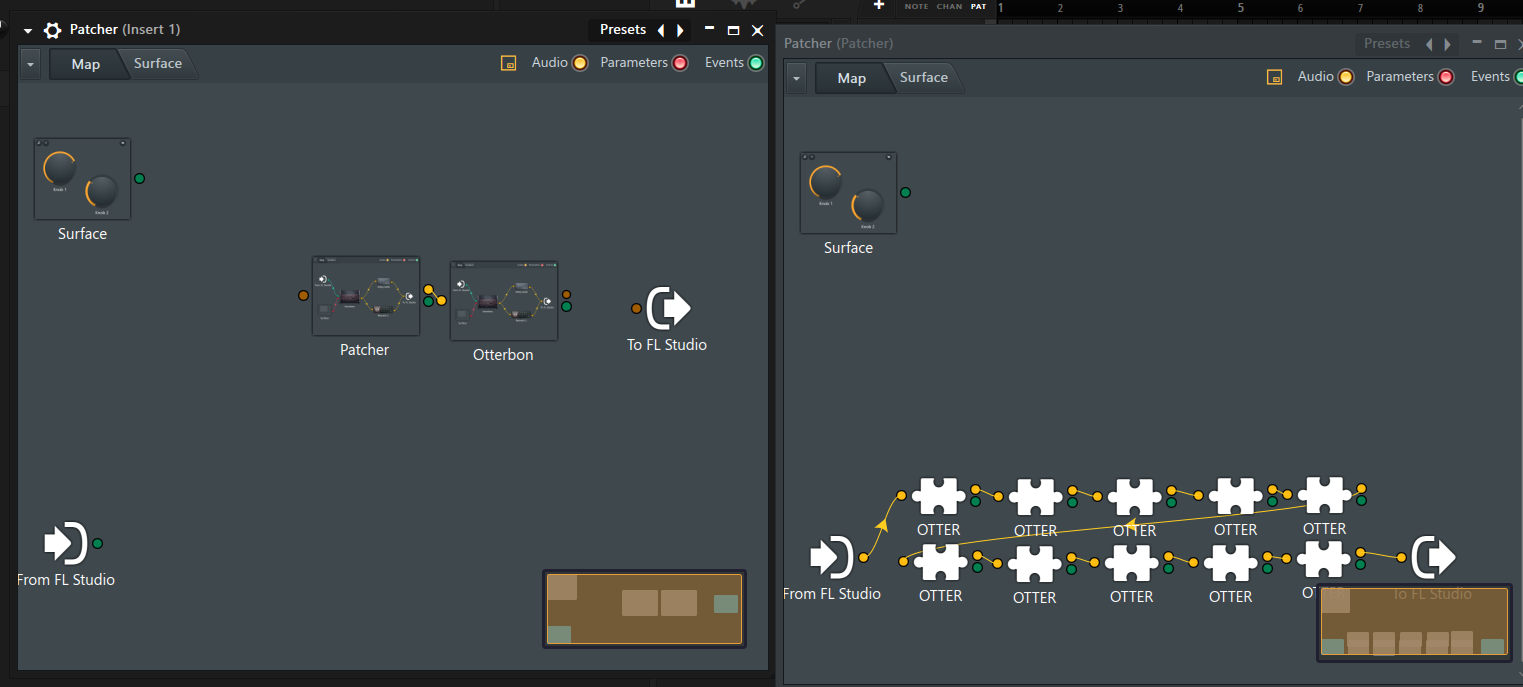Image resolution: width=1523 pixels, height=687 pixels.
Task: Select the Surface node in Patcher (Patcher)
Action: pos(848,193)
